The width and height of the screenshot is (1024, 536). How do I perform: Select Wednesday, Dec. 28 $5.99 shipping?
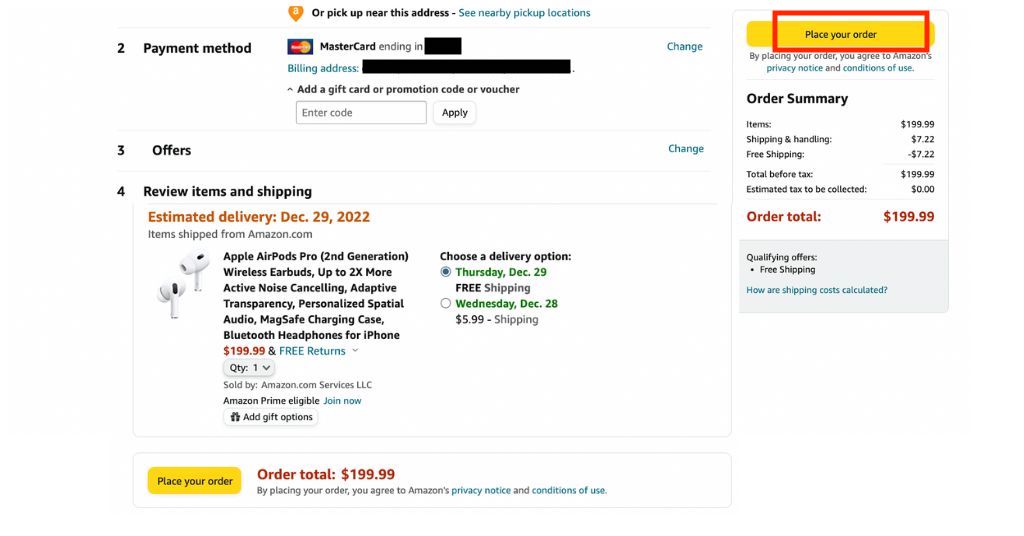[446, 304]
